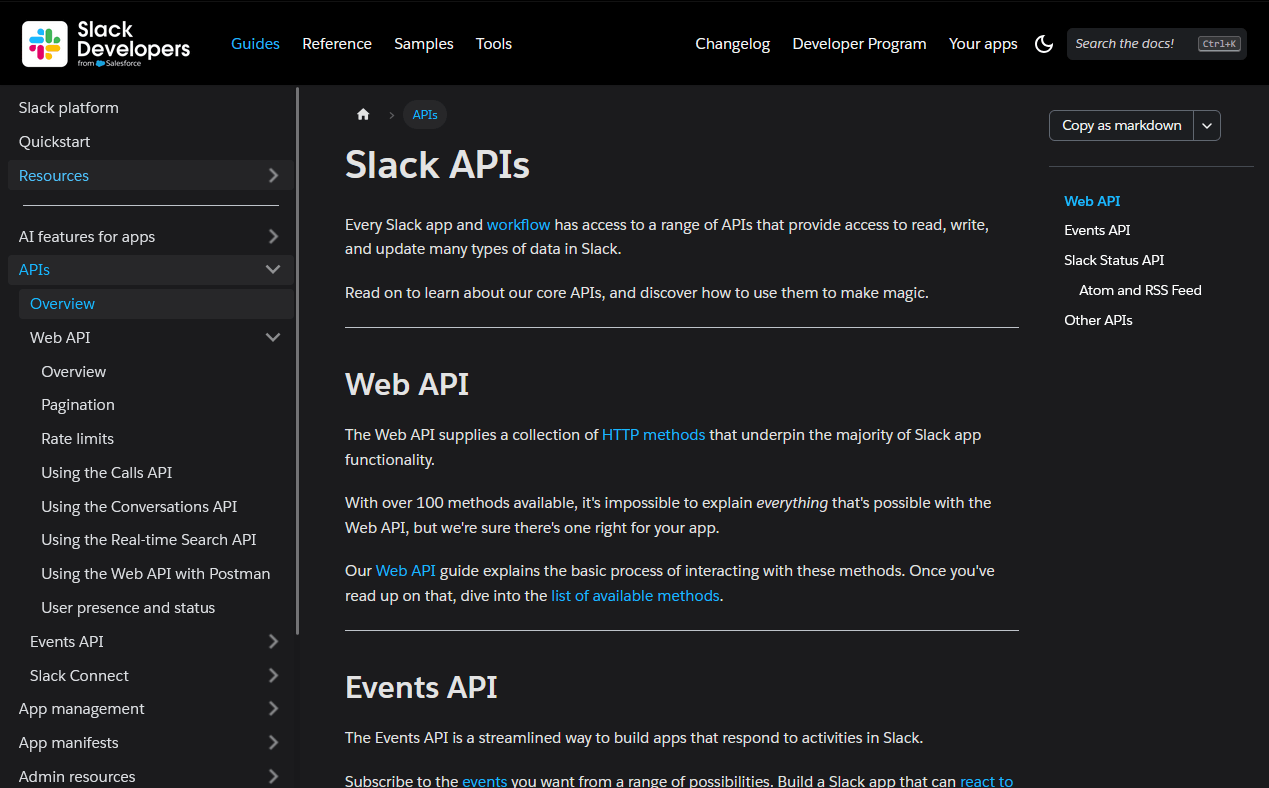Open the Samples nav item
Image resolution: width=1269 pixels, height=788 pixels.
click(x=424, y=44)
